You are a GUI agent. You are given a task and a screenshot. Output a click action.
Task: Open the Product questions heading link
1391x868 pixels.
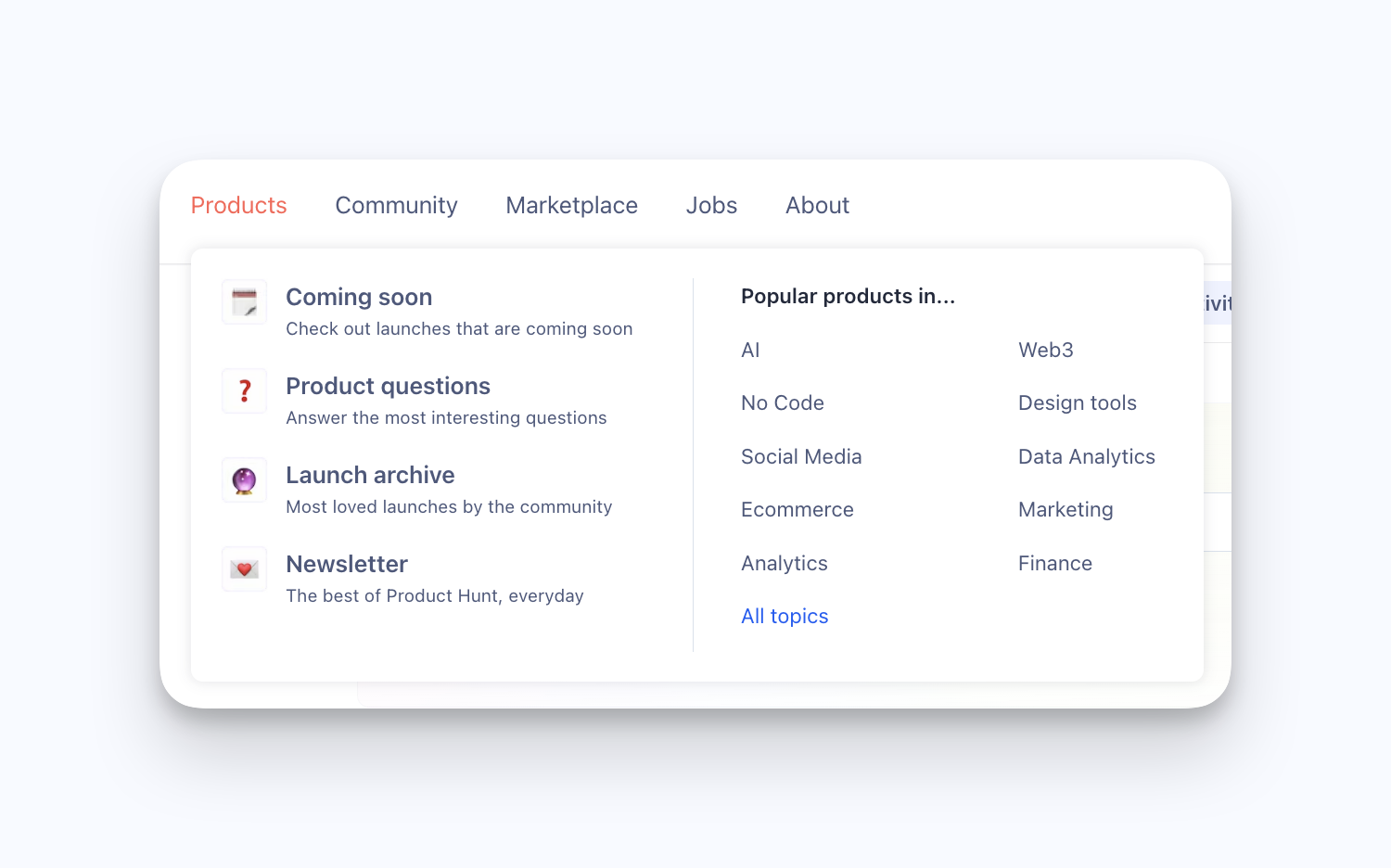tap(388, 386)
